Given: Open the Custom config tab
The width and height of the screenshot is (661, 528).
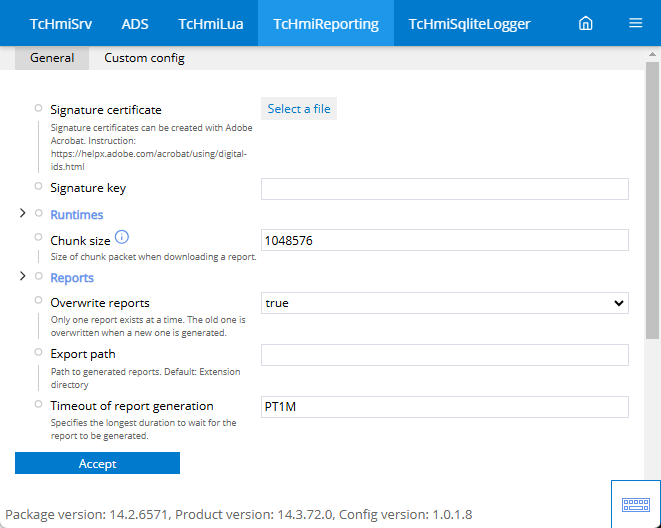Looking at the screenshot, I should click(144, 58).
